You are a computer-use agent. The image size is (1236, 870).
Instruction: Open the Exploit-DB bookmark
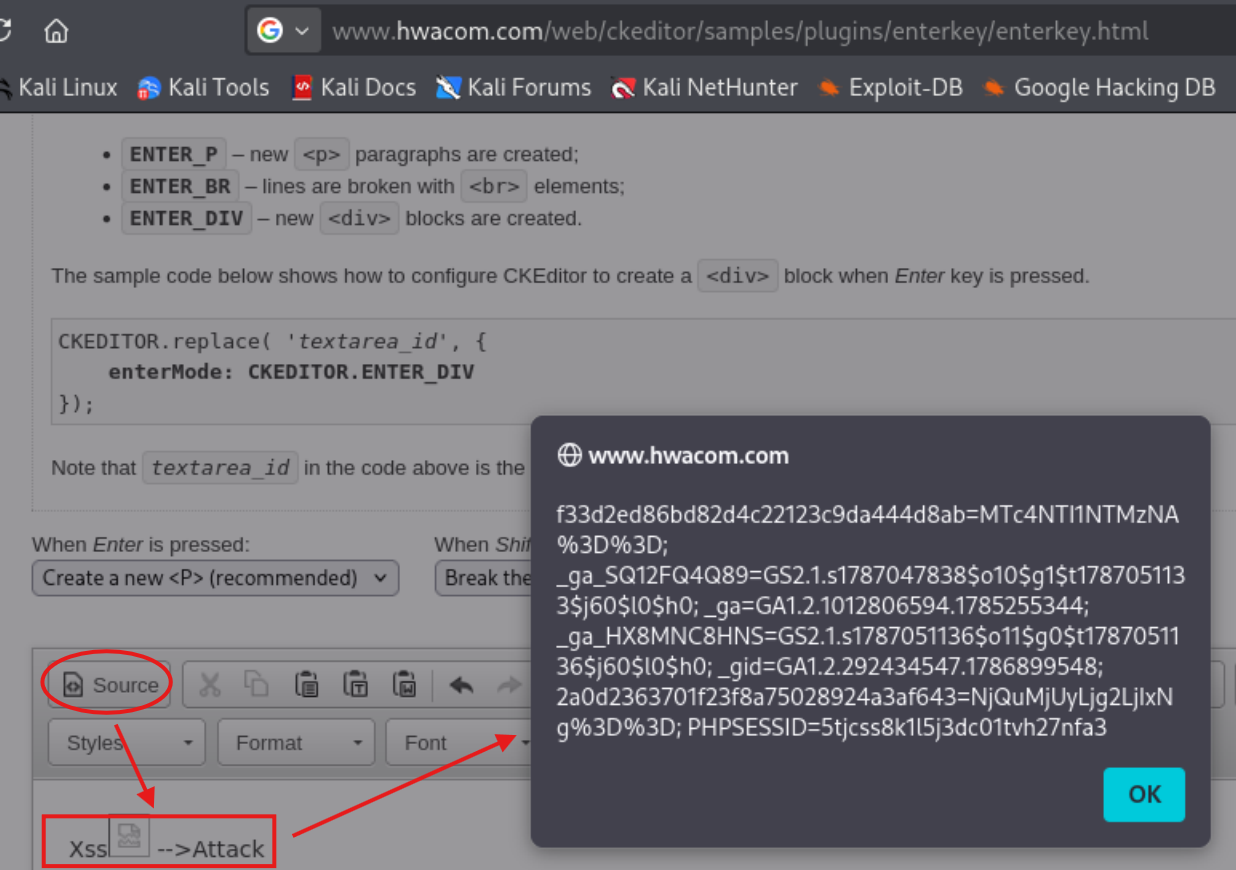tap(890, 88)
